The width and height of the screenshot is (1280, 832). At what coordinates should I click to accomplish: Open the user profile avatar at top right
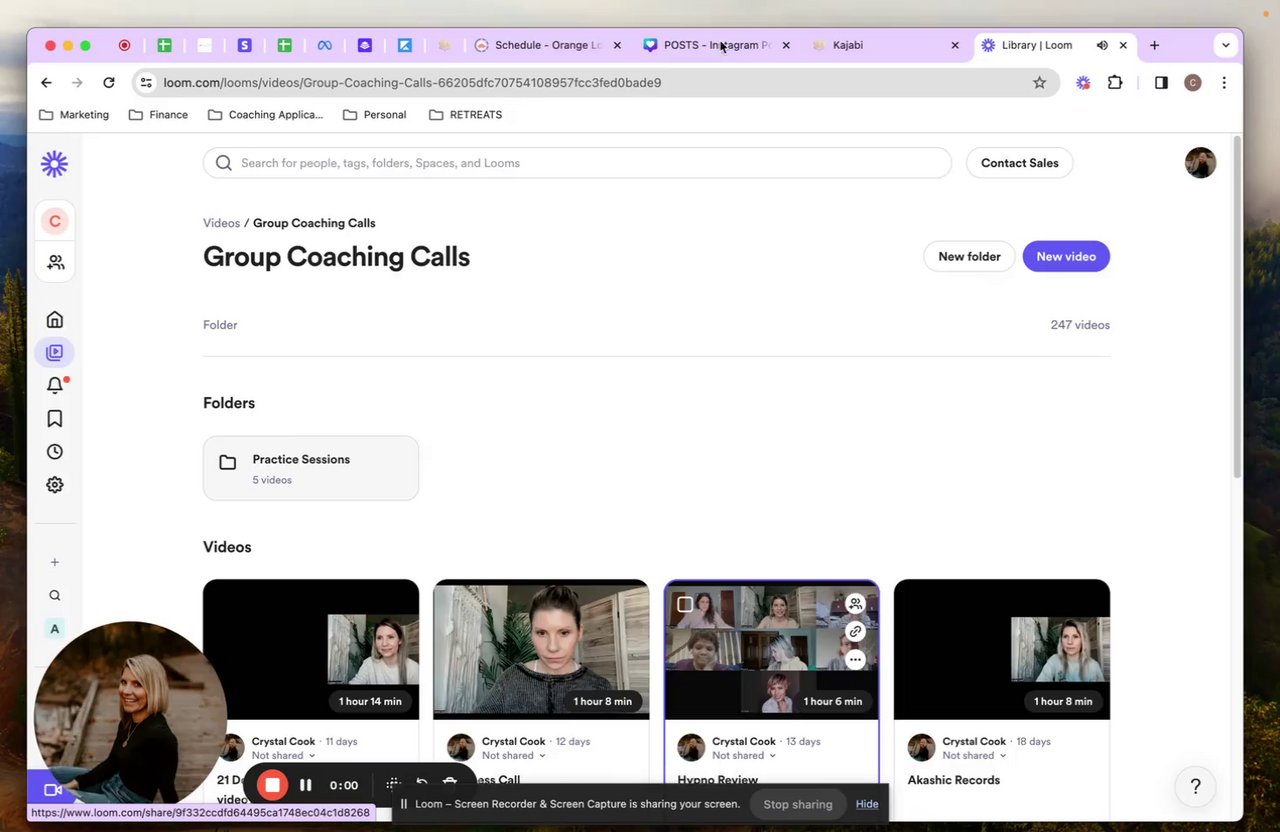(1200, 163)
